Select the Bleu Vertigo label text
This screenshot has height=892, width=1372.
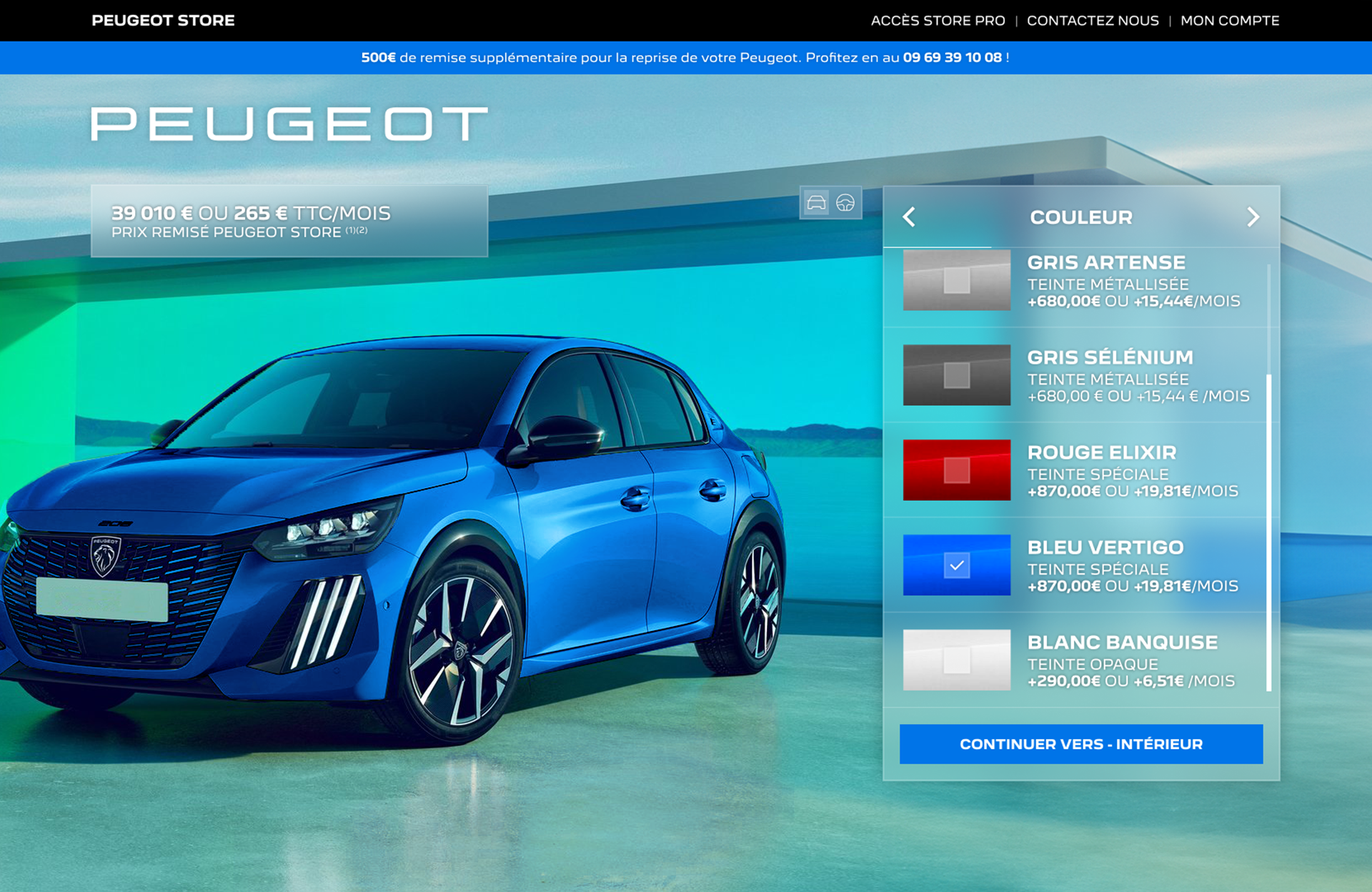pyautogui.click(x=1105, y=547)
